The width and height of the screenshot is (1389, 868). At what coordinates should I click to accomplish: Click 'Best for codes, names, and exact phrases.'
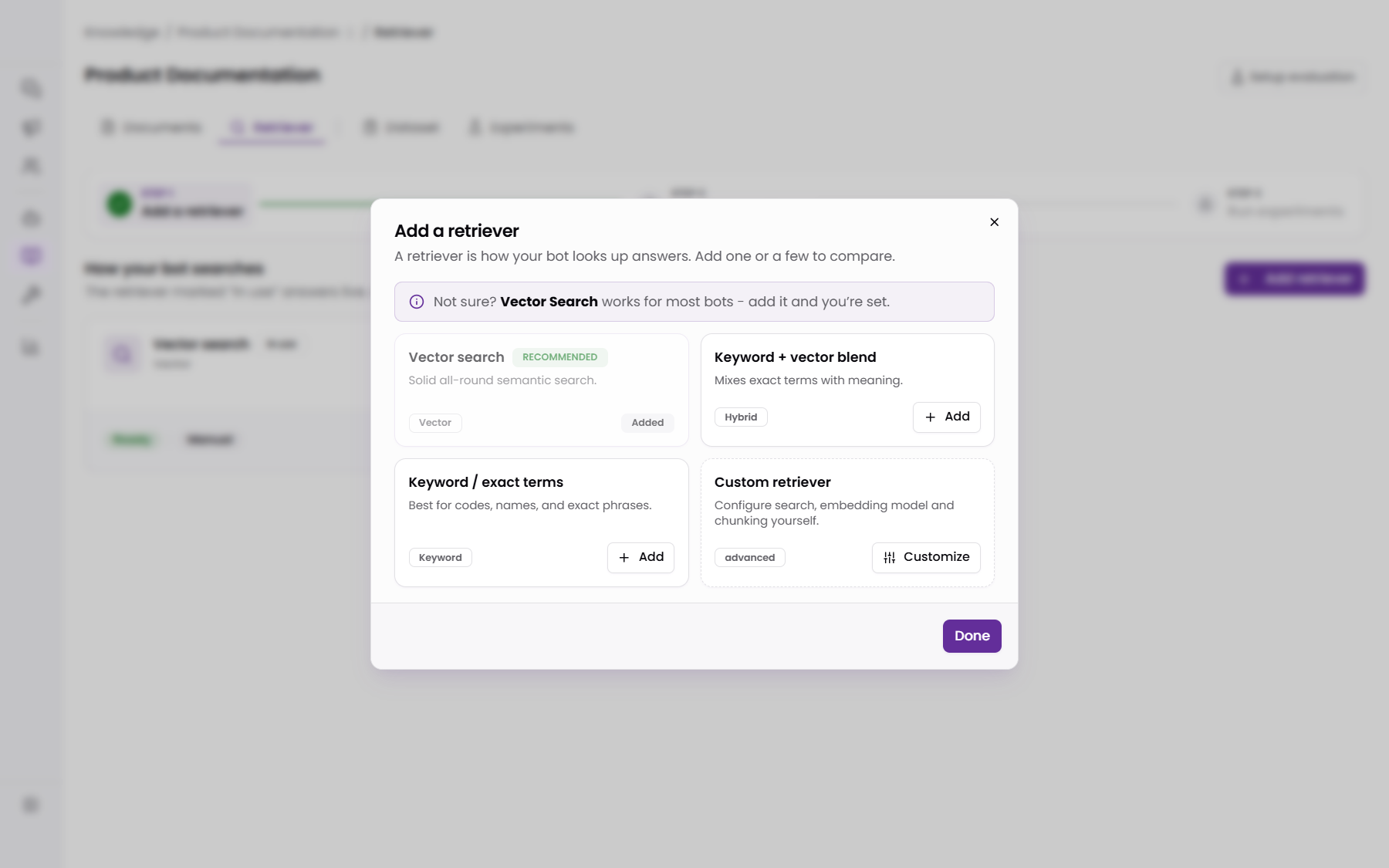point(530,505)
